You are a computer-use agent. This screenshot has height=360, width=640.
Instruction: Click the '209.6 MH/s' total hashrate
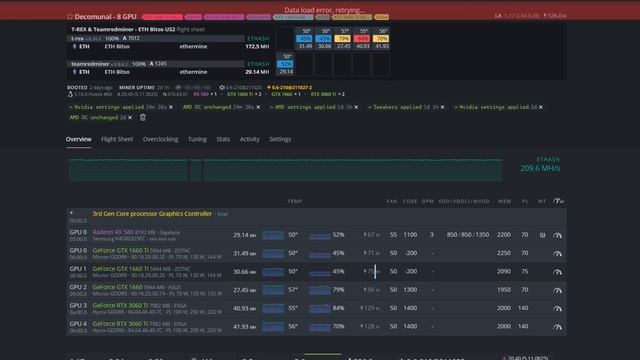click(540, 168)
